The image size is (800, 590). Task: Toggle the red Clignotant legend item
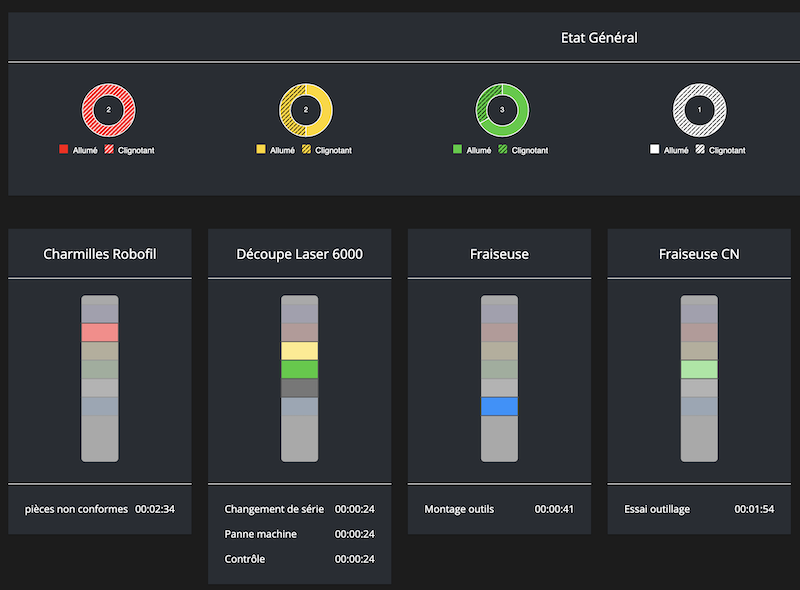click(x=130, y=150)
